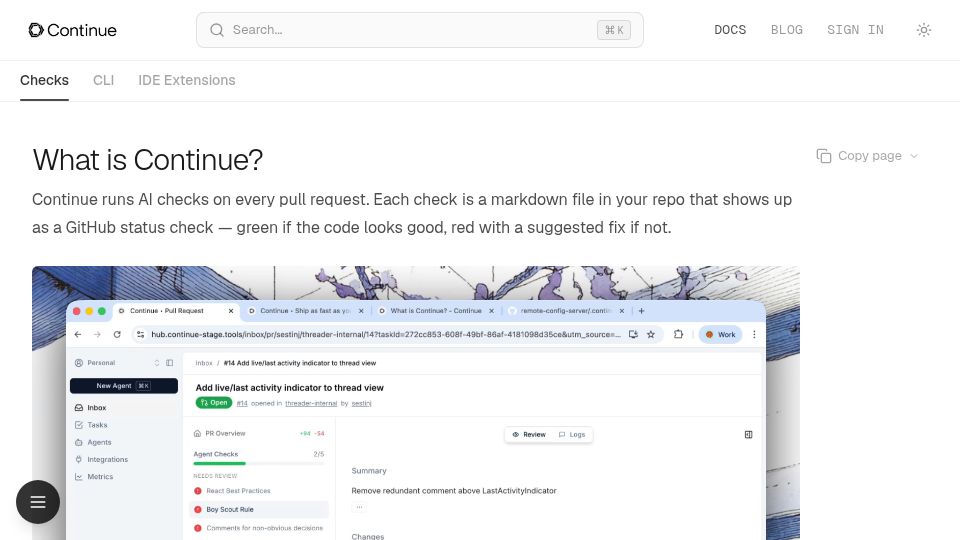Open the threader-internal repo link
This screenshot has width=960, height=540.
point(311,403)
